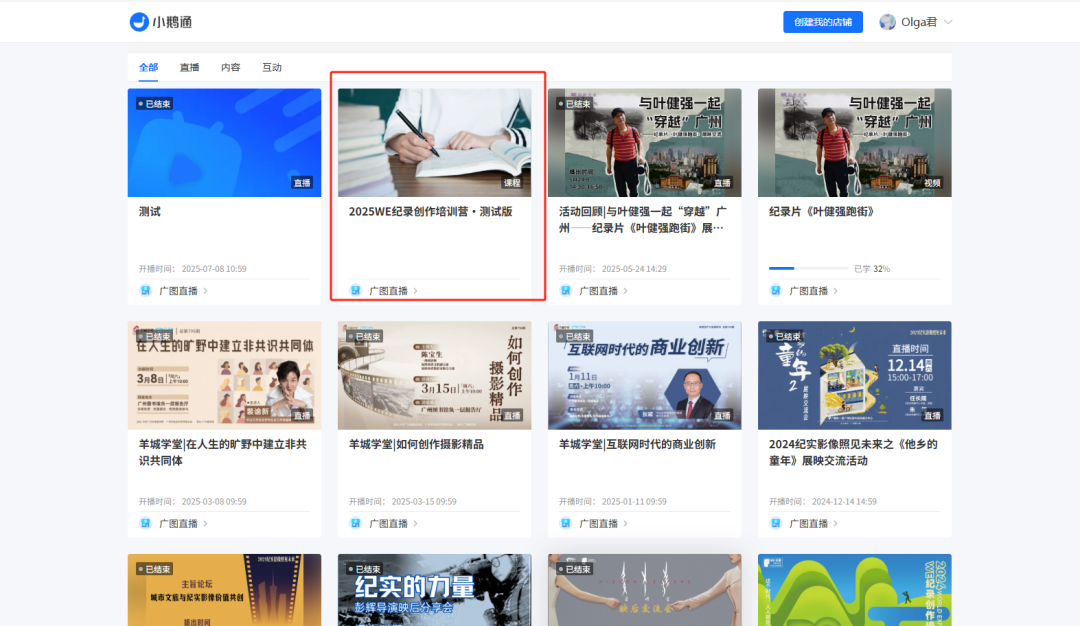The height and width of the screenshot is (626, 1080).
Task: Click the 直播 tag on 测试 thumbnail
Action: click(302, 183)
